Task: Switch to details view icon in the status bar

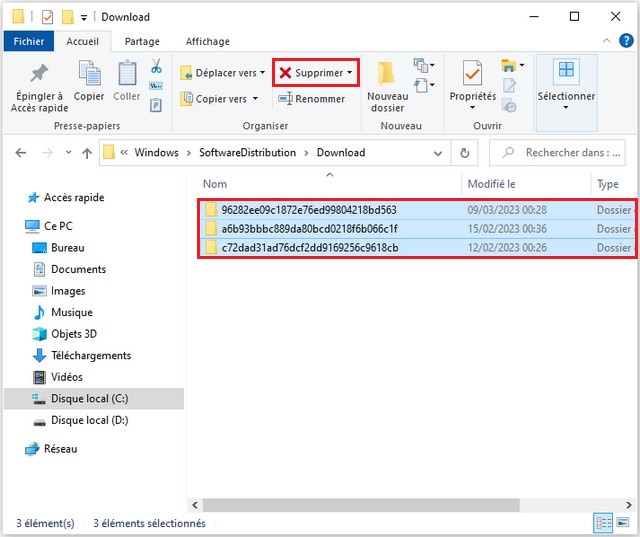Action: pos(604,523)
